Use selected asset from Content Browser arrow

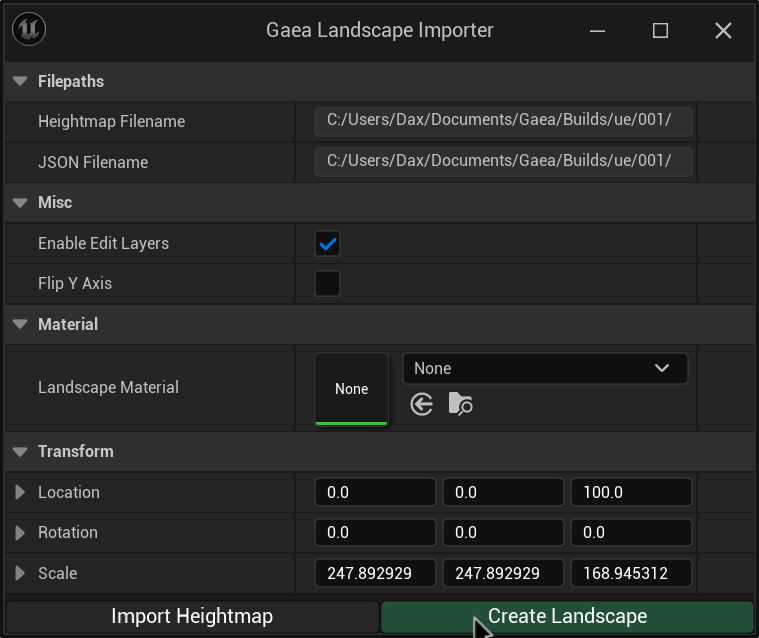[x=422, y=404]
